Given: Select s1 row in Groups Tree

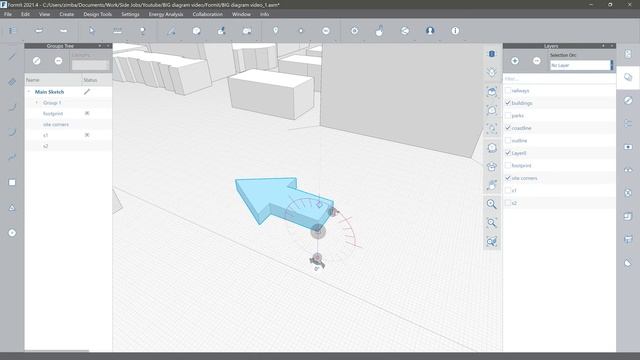Looking at the screenshot, I should (68, 135).
